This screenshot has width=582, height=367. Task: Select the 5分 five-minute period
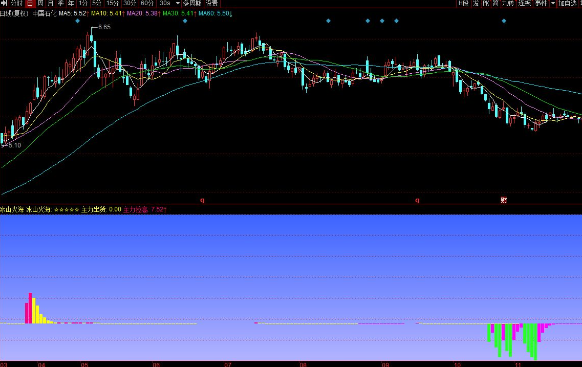coord(97,3)
